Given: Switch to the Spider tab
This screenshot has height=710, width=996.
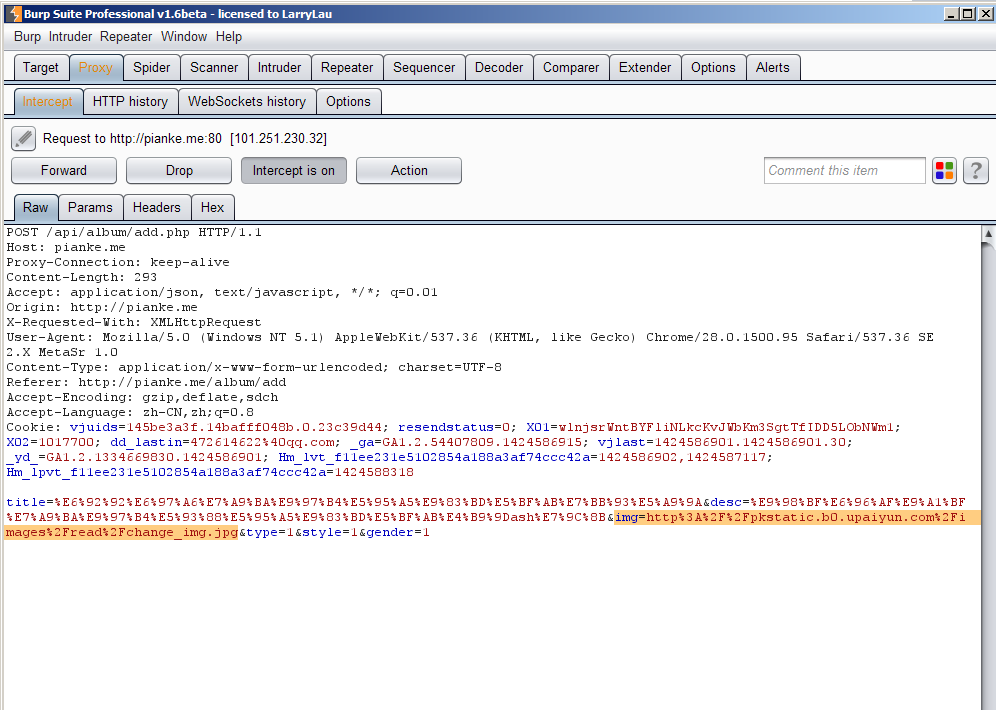Looking at the screenshot, I should point(151,67).
